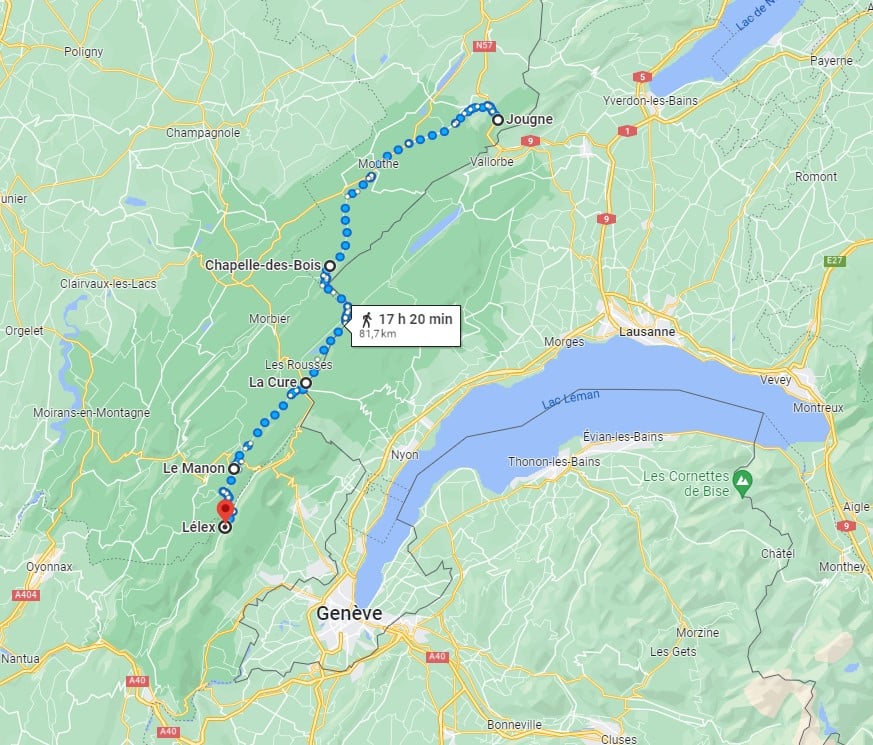This screenshot has height=745, width=873.
Task: Click the Yverdon-les-Bains label
Action: pyautogui.click(x=650, y=100)
